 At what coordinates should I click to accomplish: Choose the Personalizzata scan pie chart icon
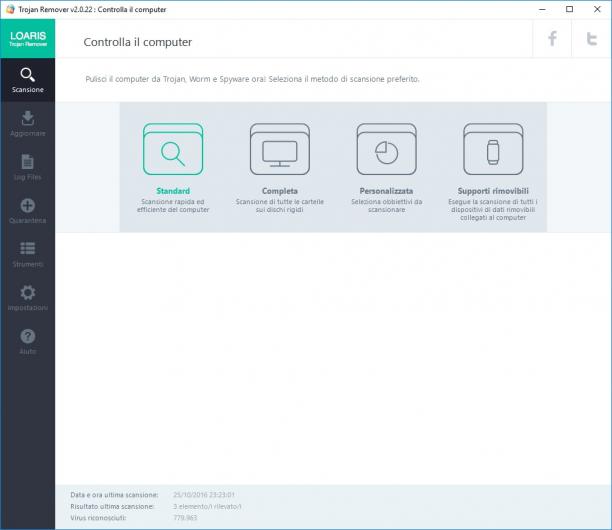click(386, 149)
